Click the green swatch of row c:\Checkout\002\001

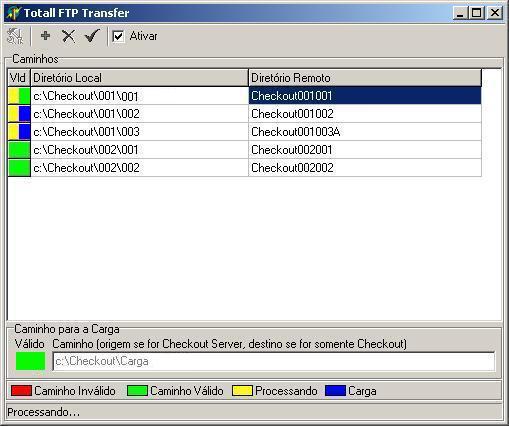point(19,150)
